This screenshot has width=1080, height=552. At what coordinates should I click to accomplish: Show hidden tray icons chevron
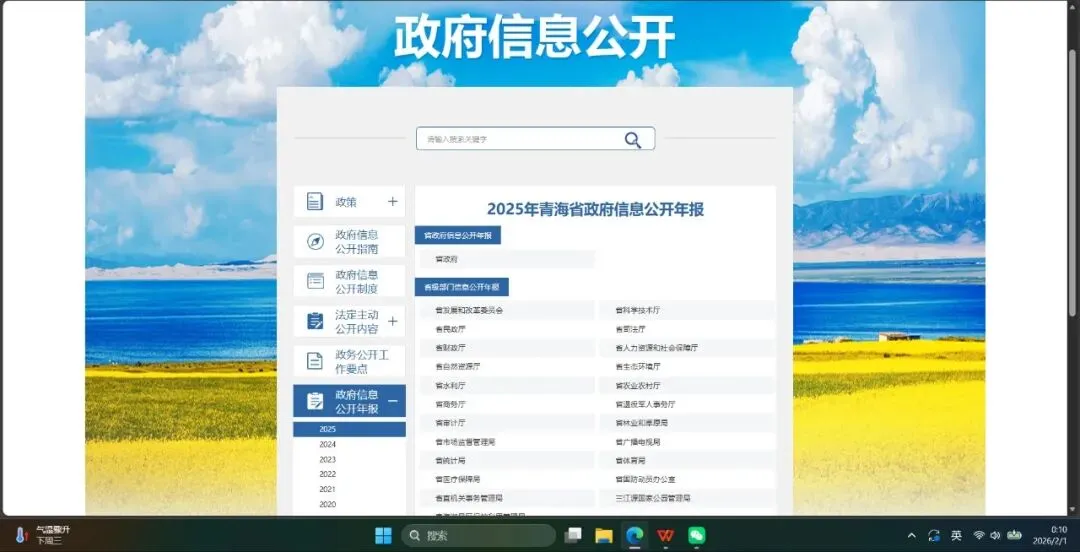pos(912,535)
